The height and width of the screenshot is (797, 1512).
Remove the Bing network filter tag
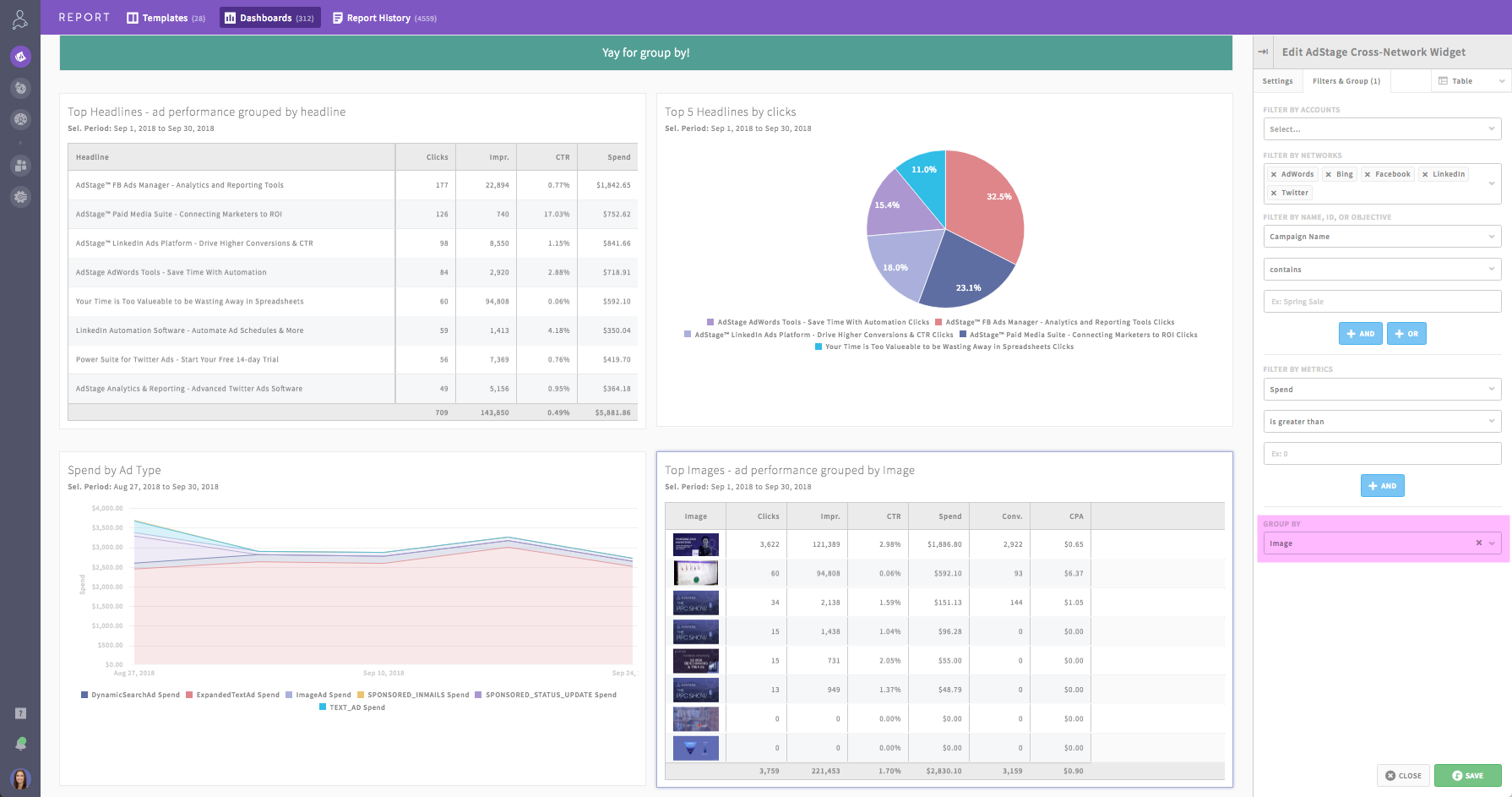pyautogui.click(x=1329, y=174)
